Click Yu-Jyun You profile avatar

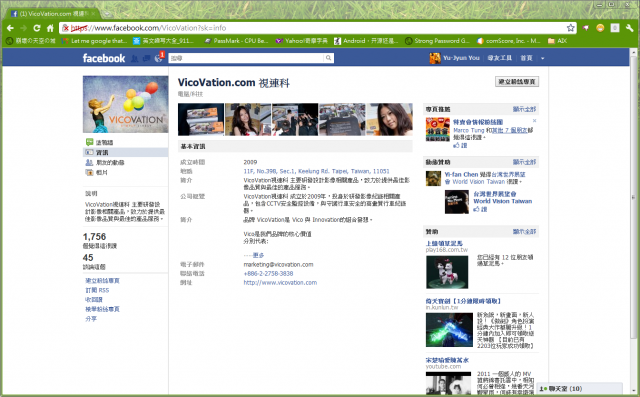435,58
